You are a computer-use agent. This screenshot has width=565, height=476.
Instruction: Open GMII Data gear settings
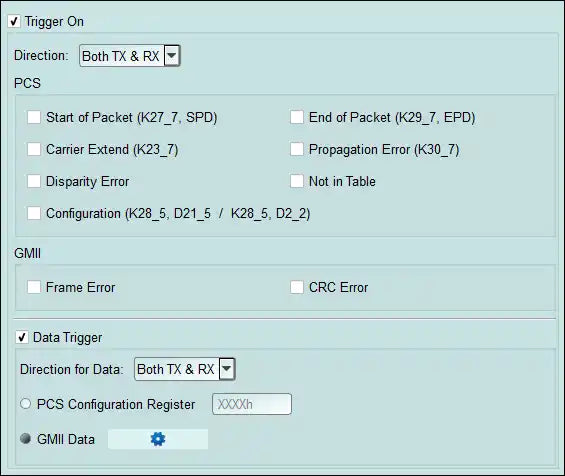point(158,439)
